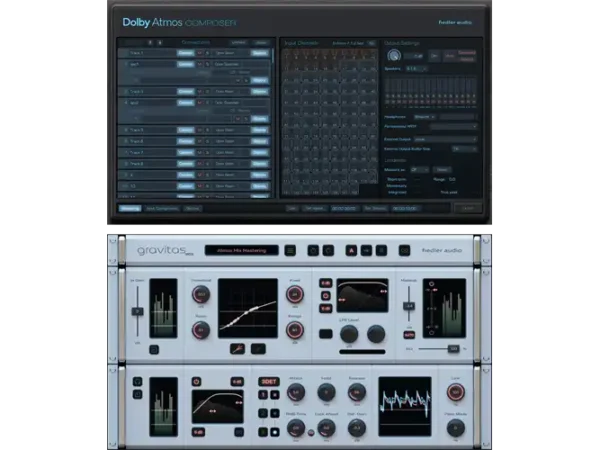Select the second tab in Composer bottom bar

162,209
